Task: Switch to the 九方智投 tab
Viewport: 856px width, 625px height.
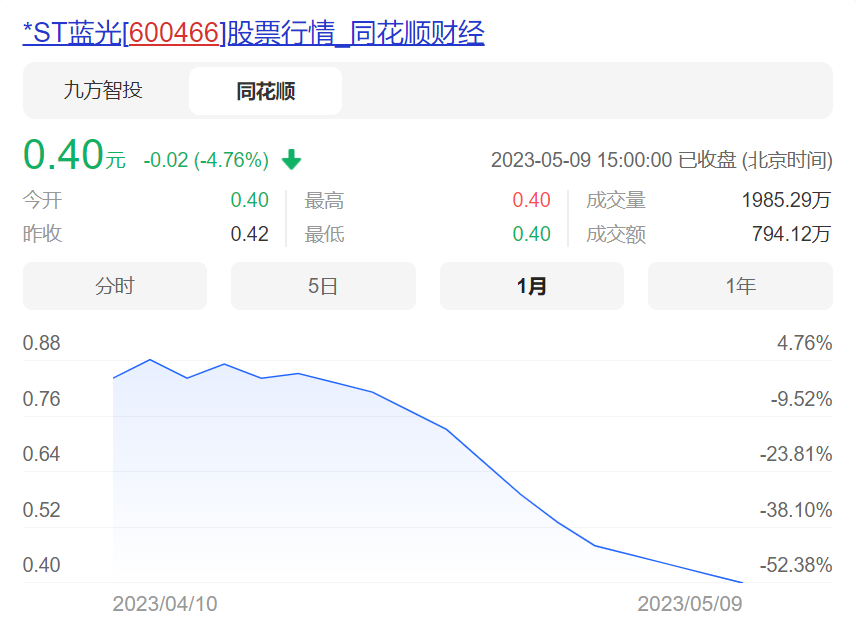Action: [x=103, y=91]
